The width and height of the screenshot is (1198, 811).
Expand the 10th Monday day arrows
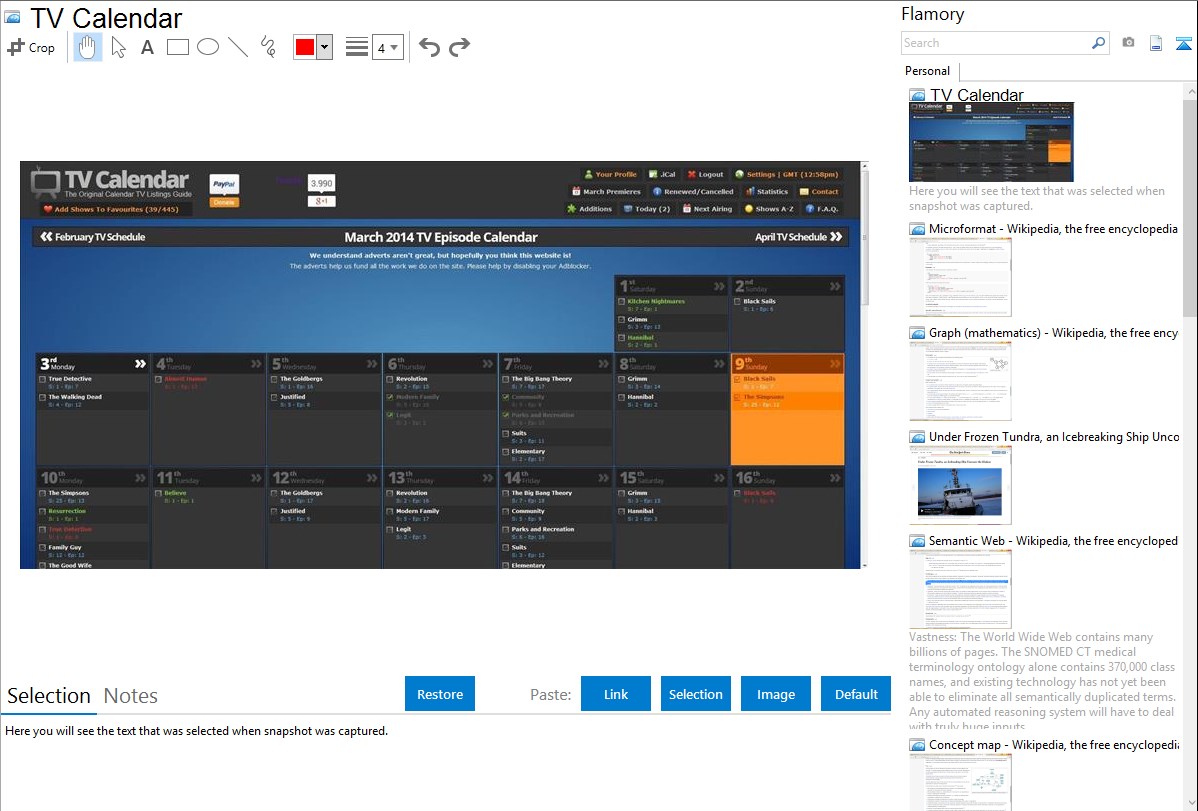tap(140, 478)
